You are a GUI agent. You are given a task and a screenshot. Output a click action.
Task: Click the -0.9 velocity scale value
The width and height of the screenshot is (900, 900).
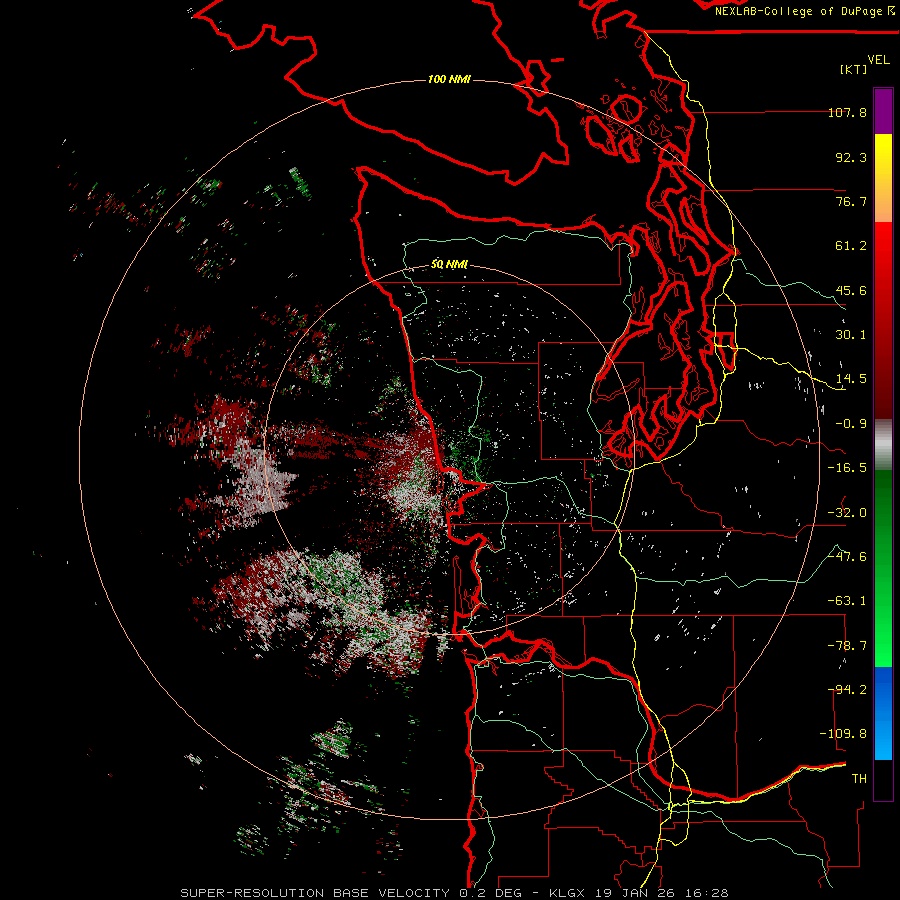pos(851,424)
